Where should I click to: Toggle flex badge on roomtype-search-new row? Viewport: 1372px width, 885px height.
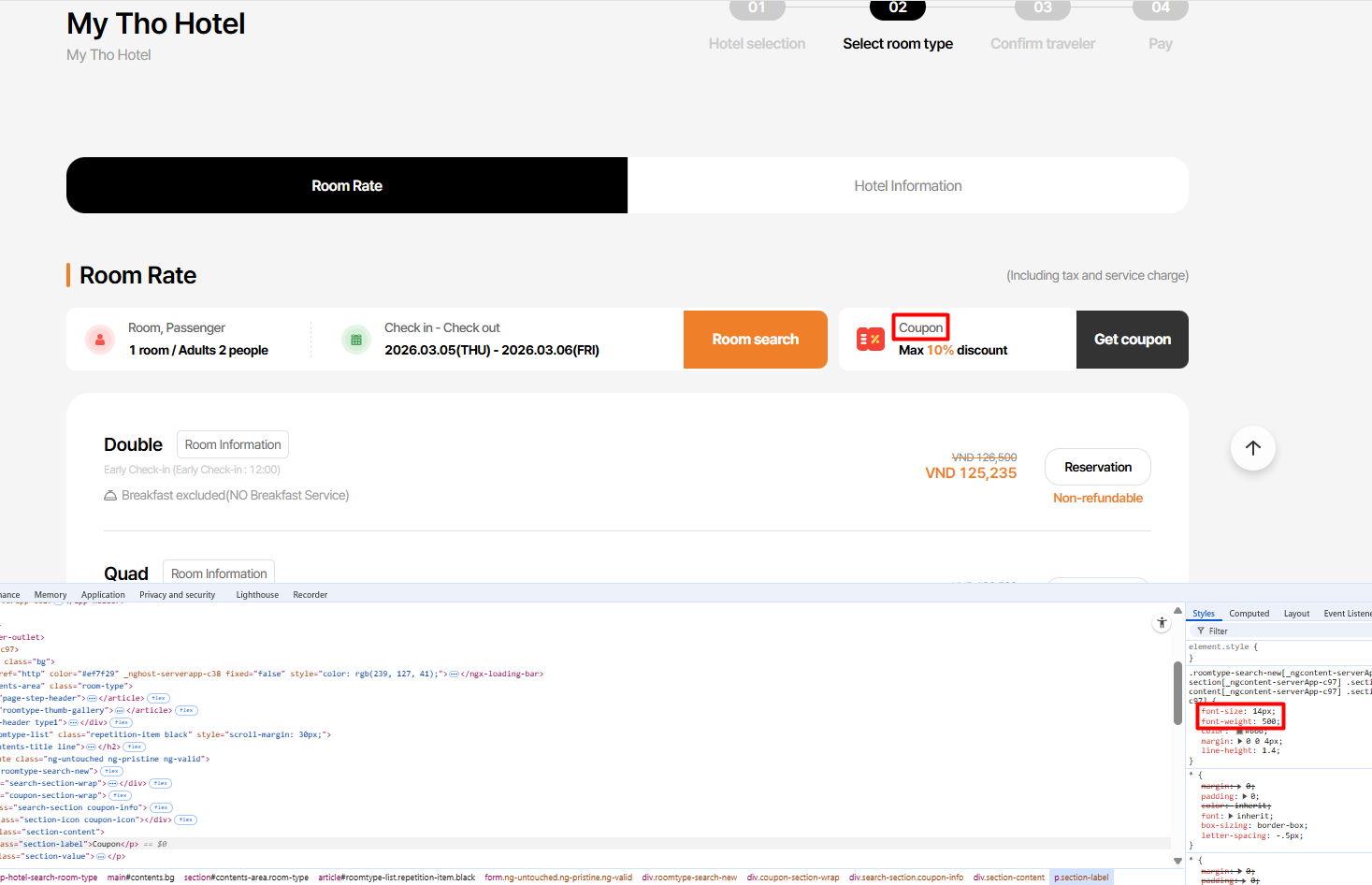pyautogui.click(x=111, y=771)
